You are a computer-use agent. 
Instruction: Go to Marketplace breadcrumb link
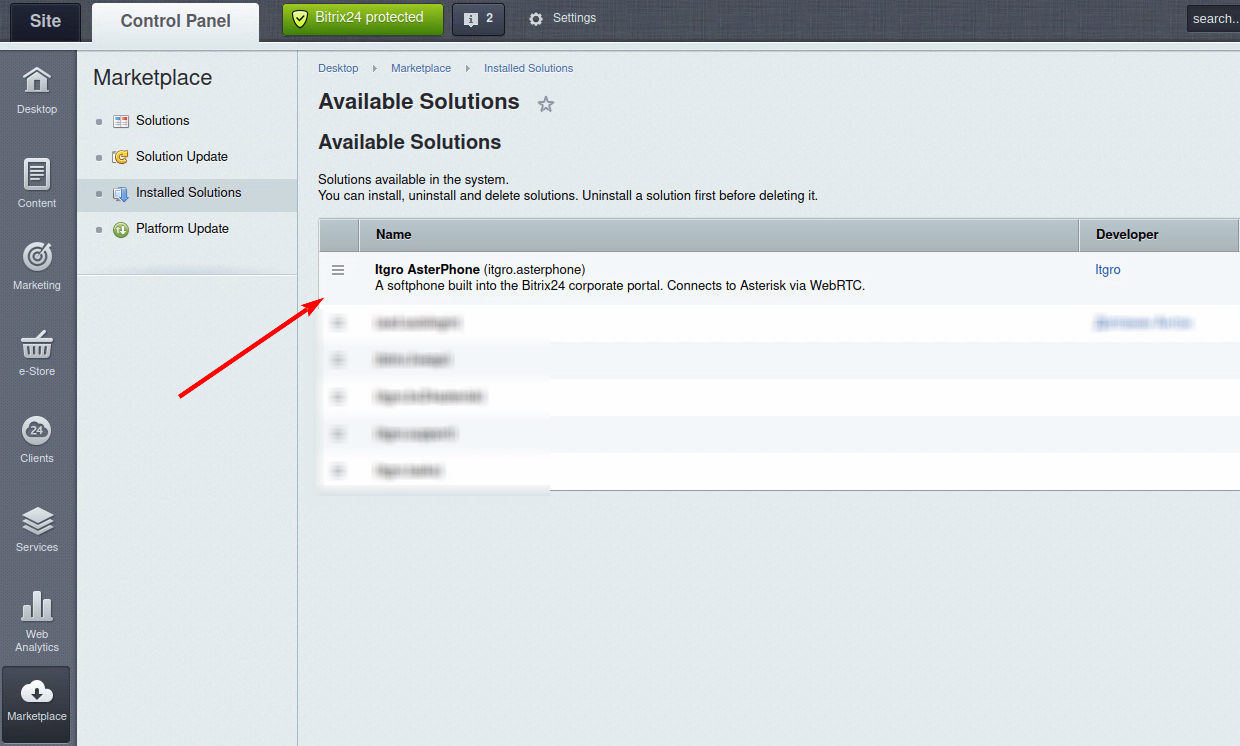tap(421, 68)
